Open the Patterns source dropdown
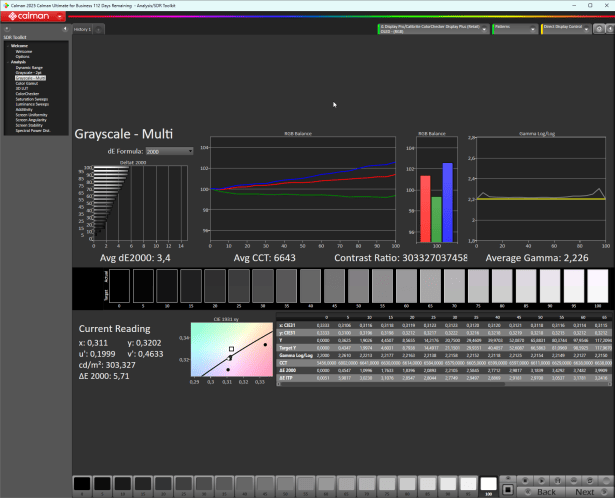The height and width of the screenshot is (498, 615). (x=533, y=29)
